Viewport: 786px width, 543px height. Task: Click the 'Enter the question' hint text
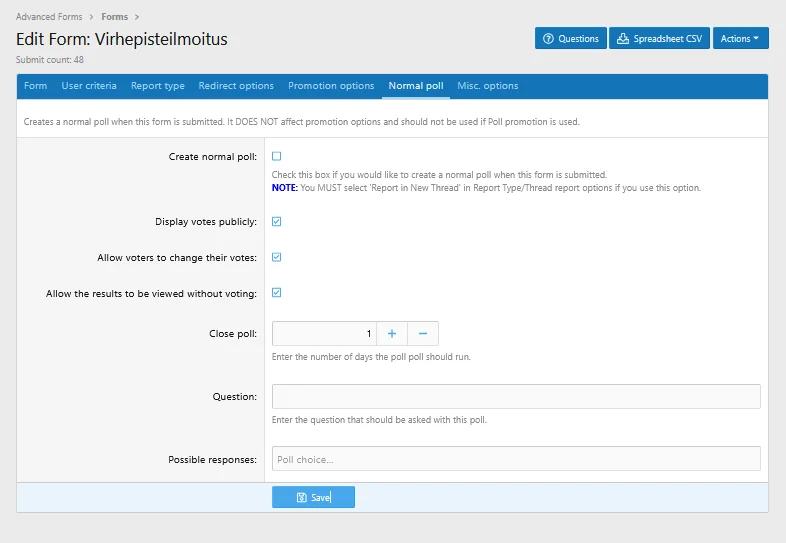coord(379,420)
